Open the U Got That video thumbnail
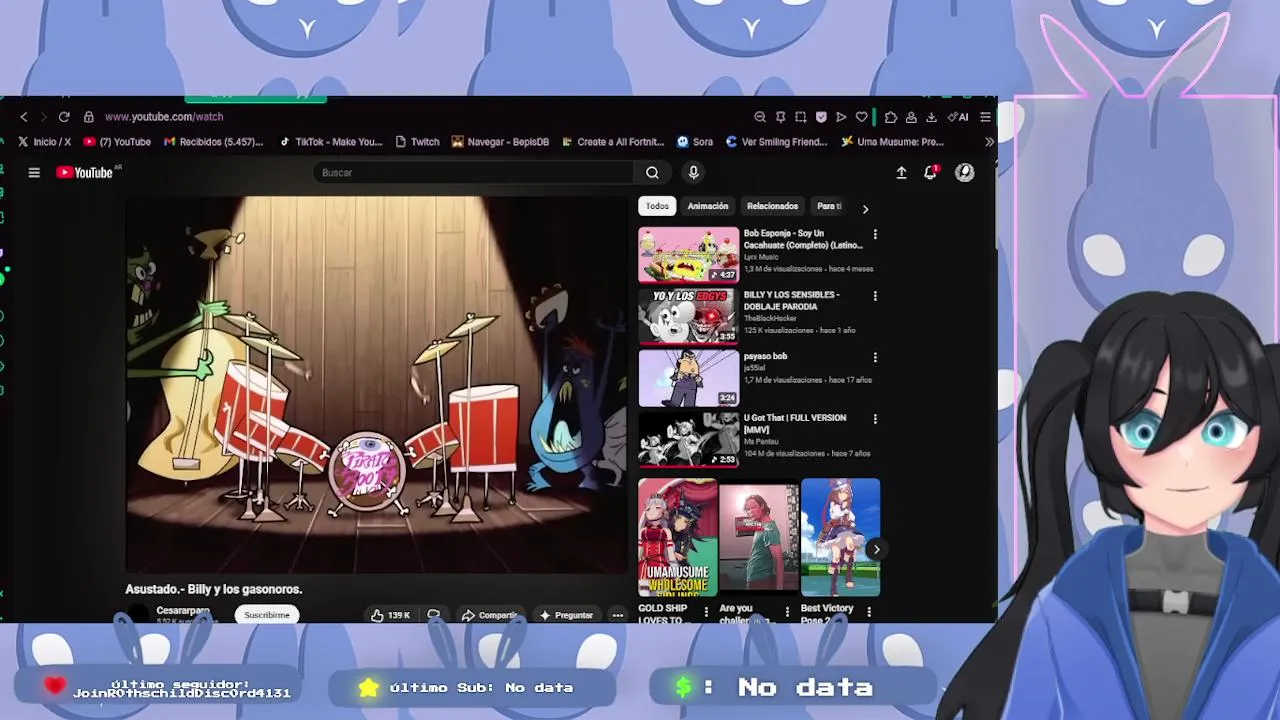The width and height of the screenshot is (1280, 720). click(x=689, y=440)
